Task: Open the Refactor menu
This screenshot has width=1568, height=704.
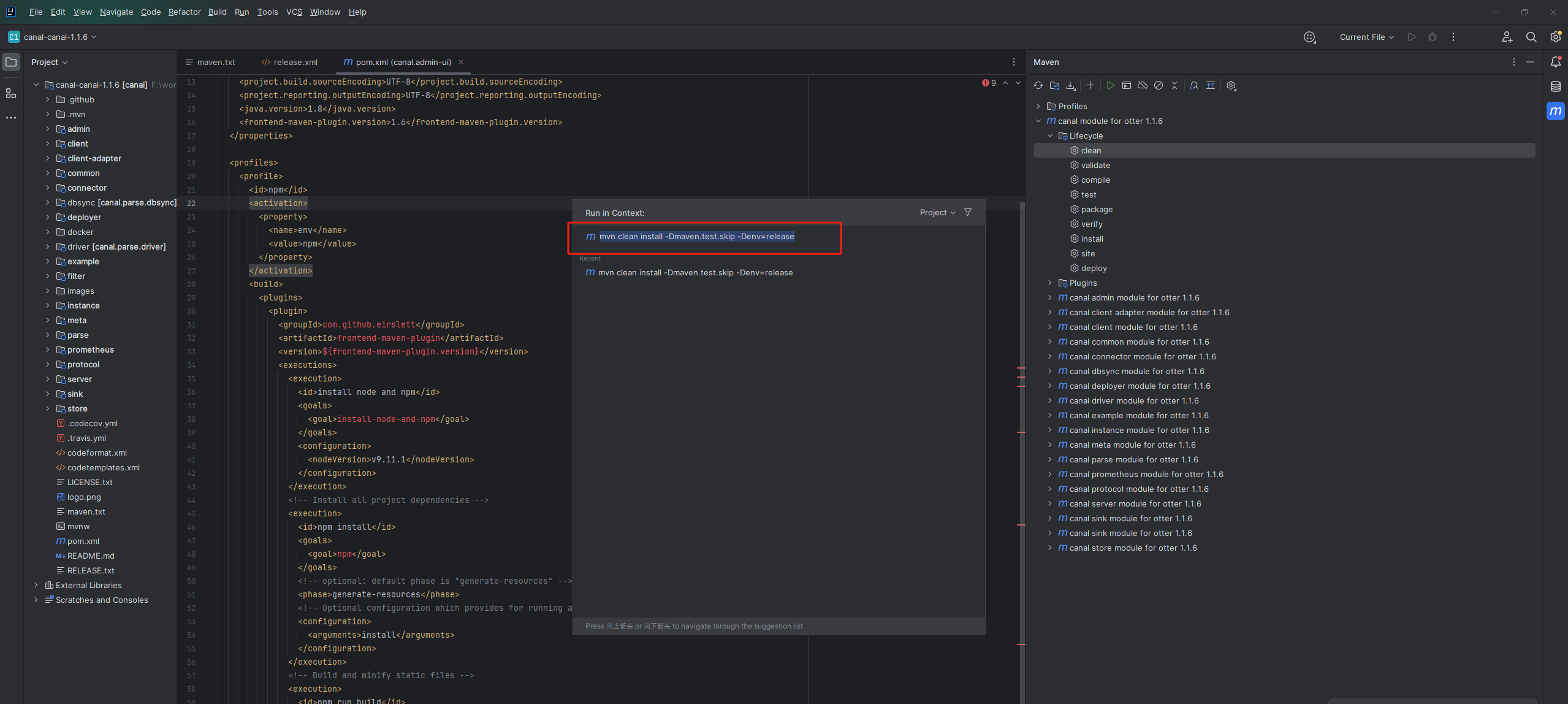Action: pos(184,12)
